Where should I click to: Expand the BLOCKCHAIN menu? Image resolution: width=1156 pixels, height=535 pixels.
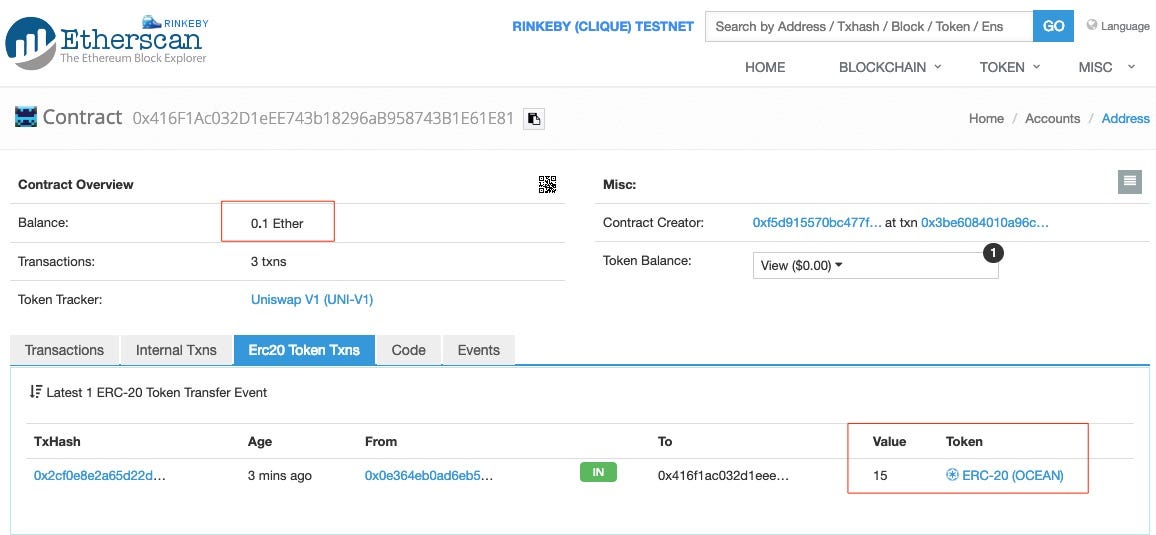(x=890, y=67)
